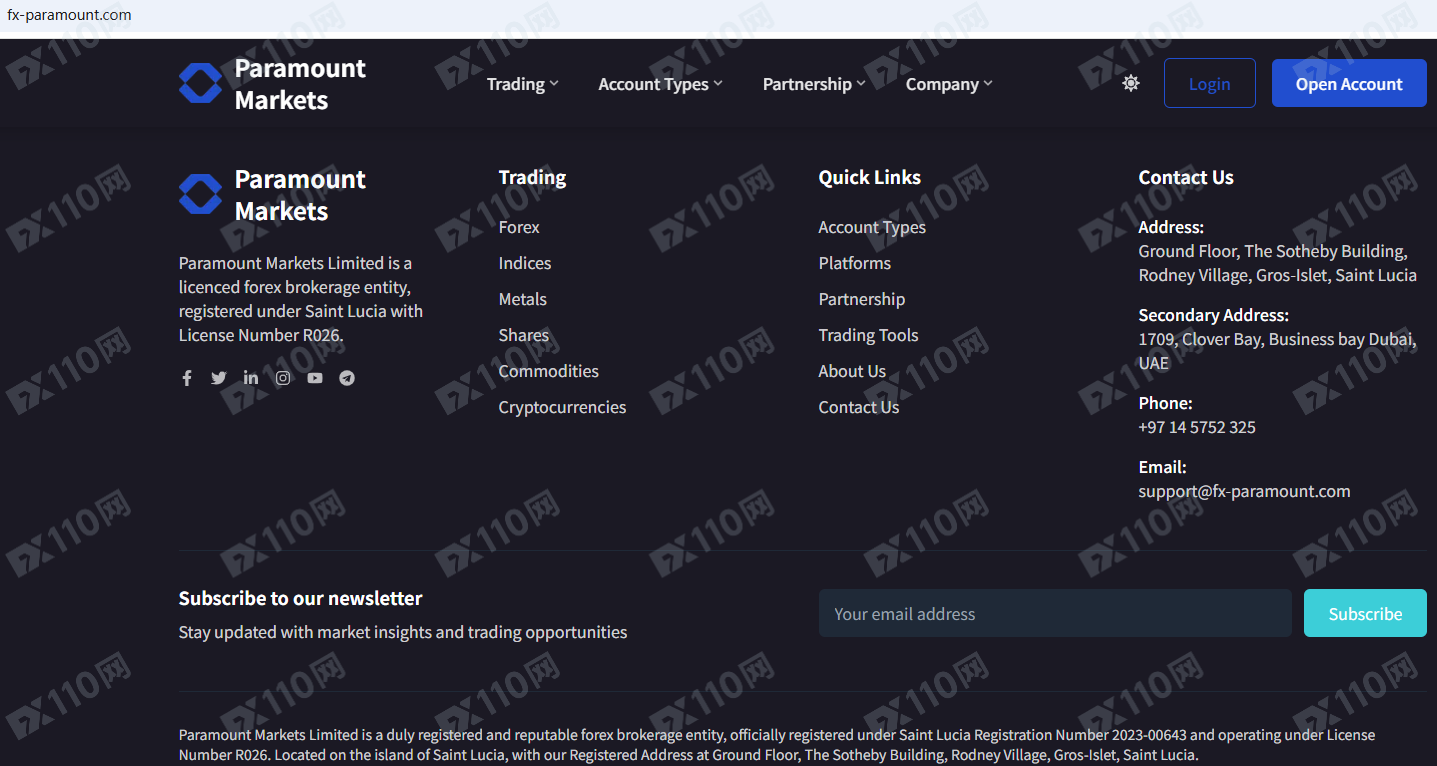This screenshot has width=1437, height=766.
Task: Click the License Number R026 description
Action: click(301, 299)
